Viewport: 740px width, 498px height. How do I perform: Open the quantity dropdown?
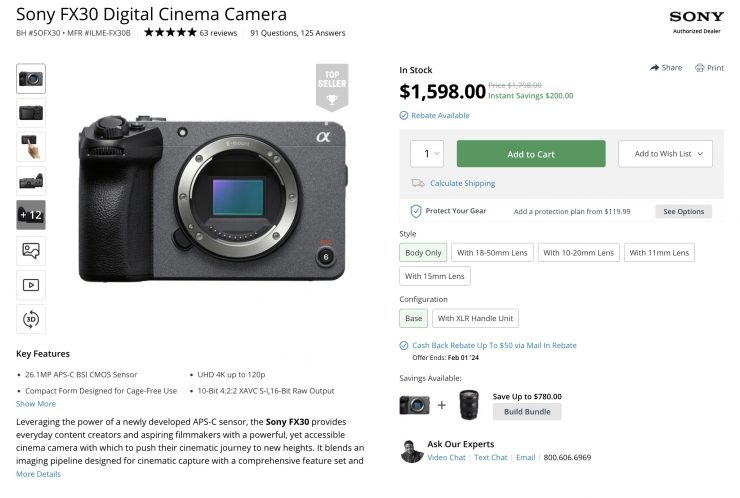click(427, 154)
